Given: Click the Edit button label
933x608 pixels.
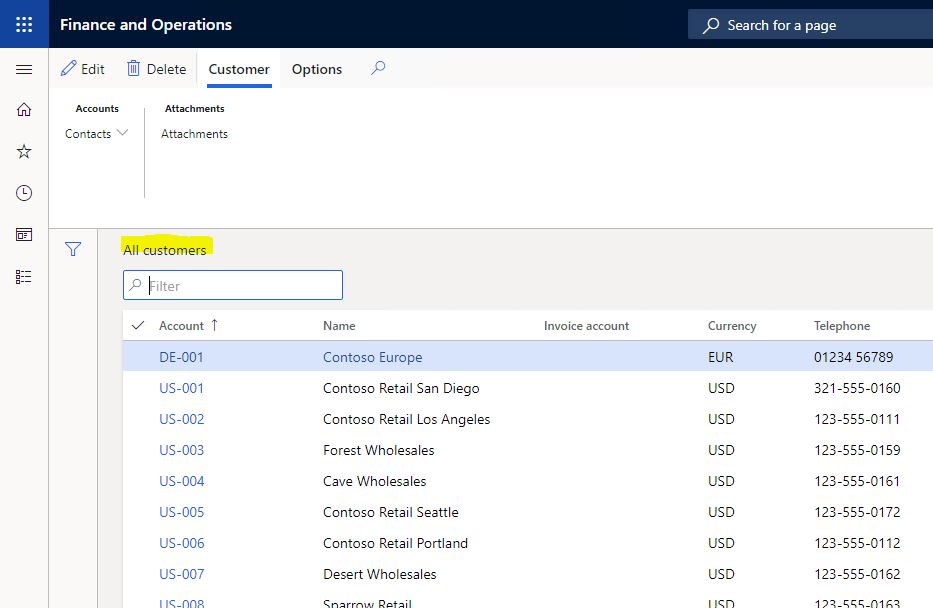Looking at the screenshot, I should click(x=93, y=69).
